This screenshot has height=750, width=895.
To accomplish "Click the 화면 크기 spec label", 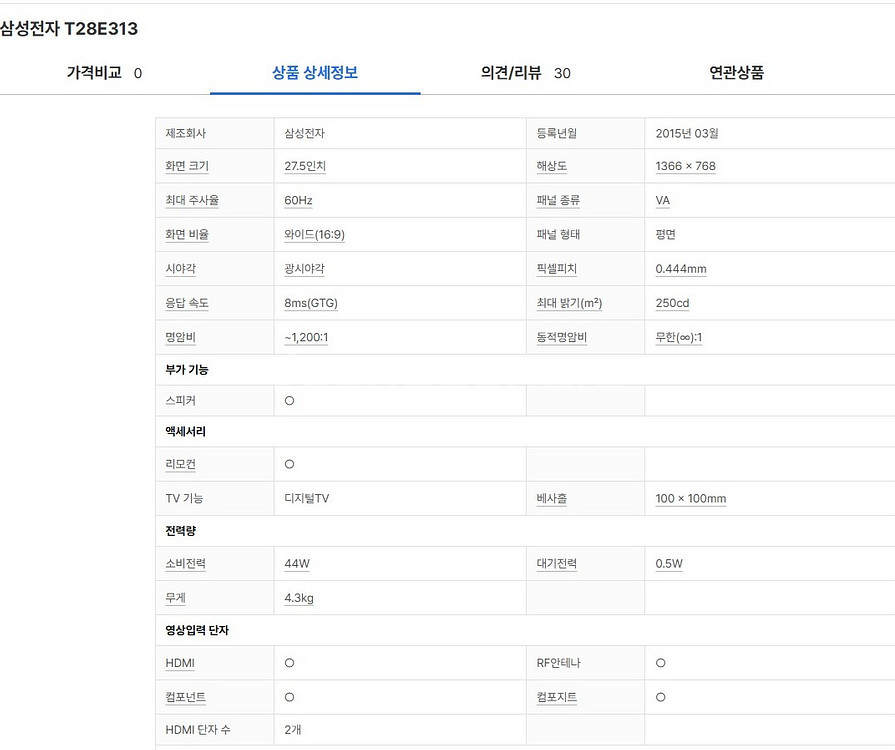I will point(187,166).
